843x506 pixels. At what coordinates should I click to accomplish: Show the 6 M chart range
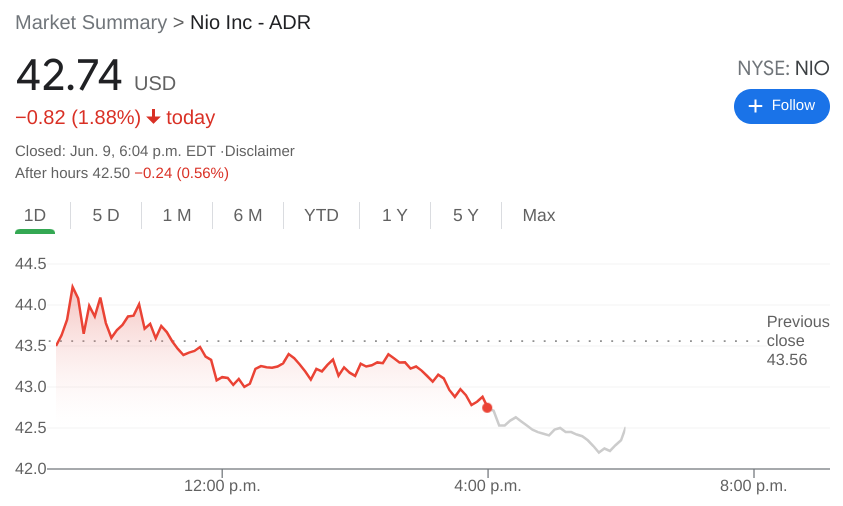[248, 216]
